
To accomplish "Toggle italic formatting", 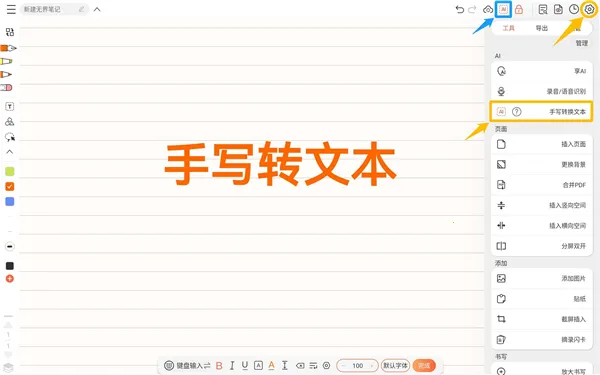I will tap(232, 366).
